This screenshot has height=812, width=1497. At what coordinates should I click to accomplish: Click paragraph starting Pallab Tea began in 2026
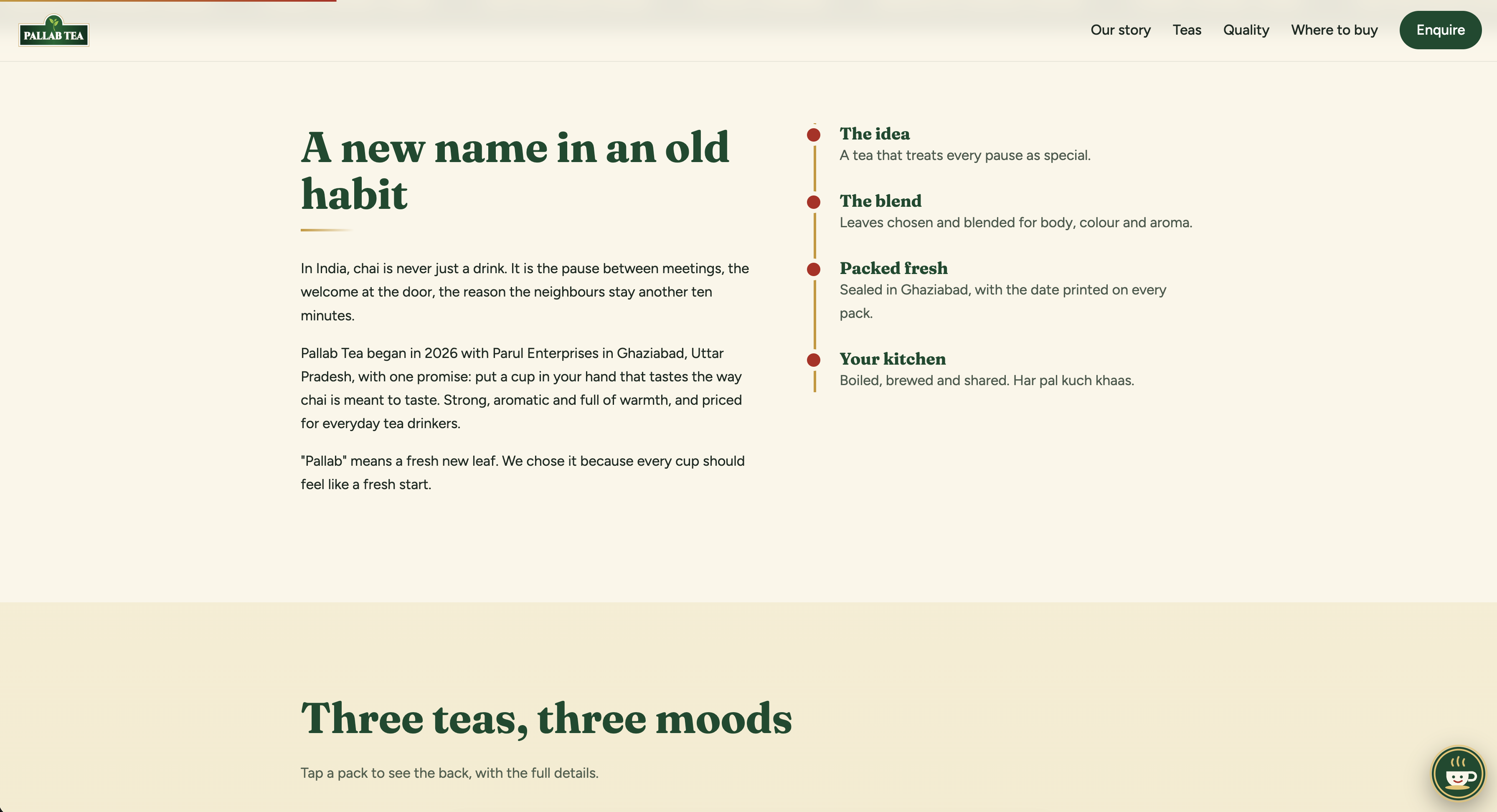pyautogui.click(x=522, y=388)
